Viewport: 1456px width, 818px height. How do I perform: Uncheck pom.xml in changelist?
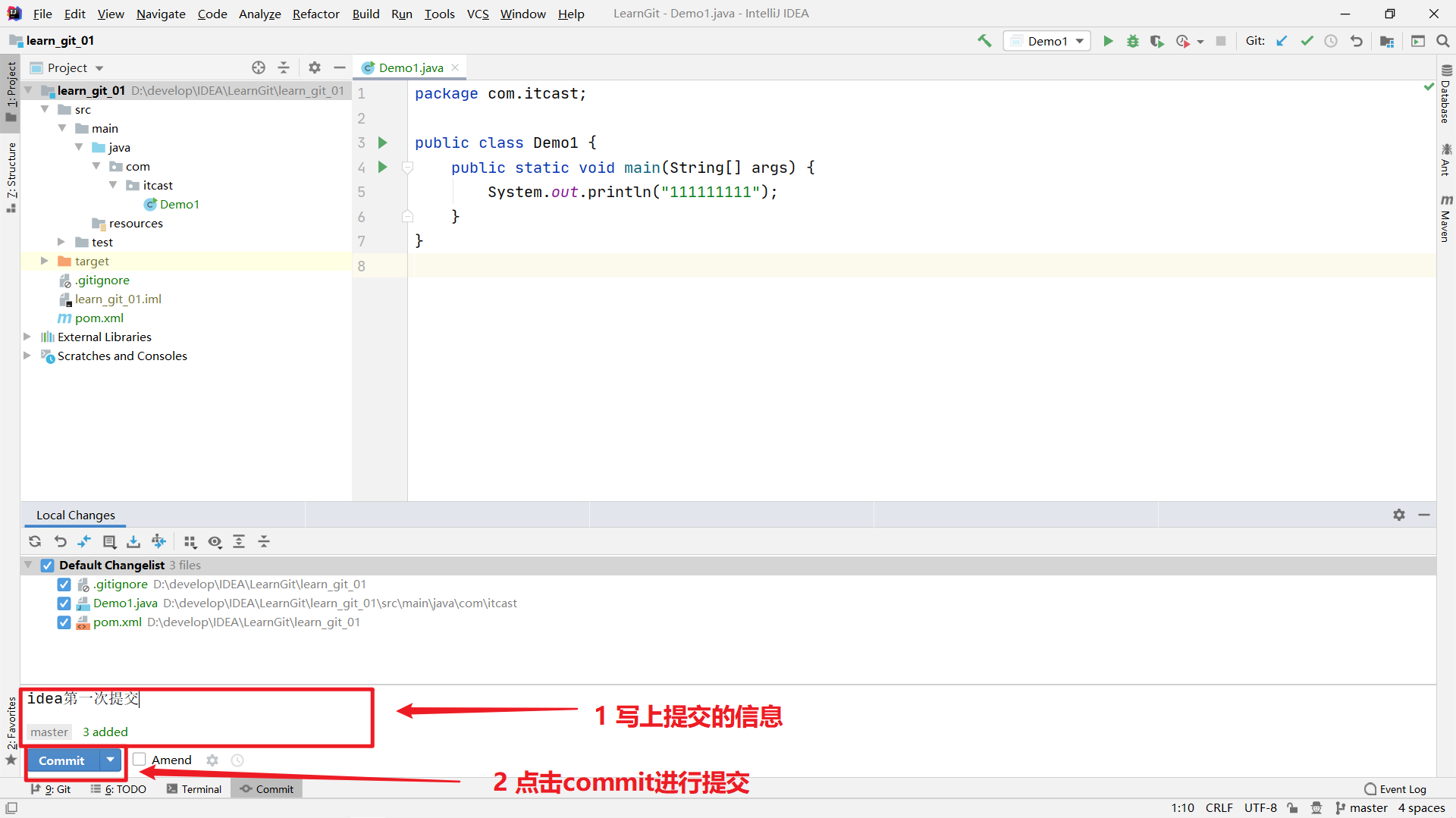tap(64, 622)
